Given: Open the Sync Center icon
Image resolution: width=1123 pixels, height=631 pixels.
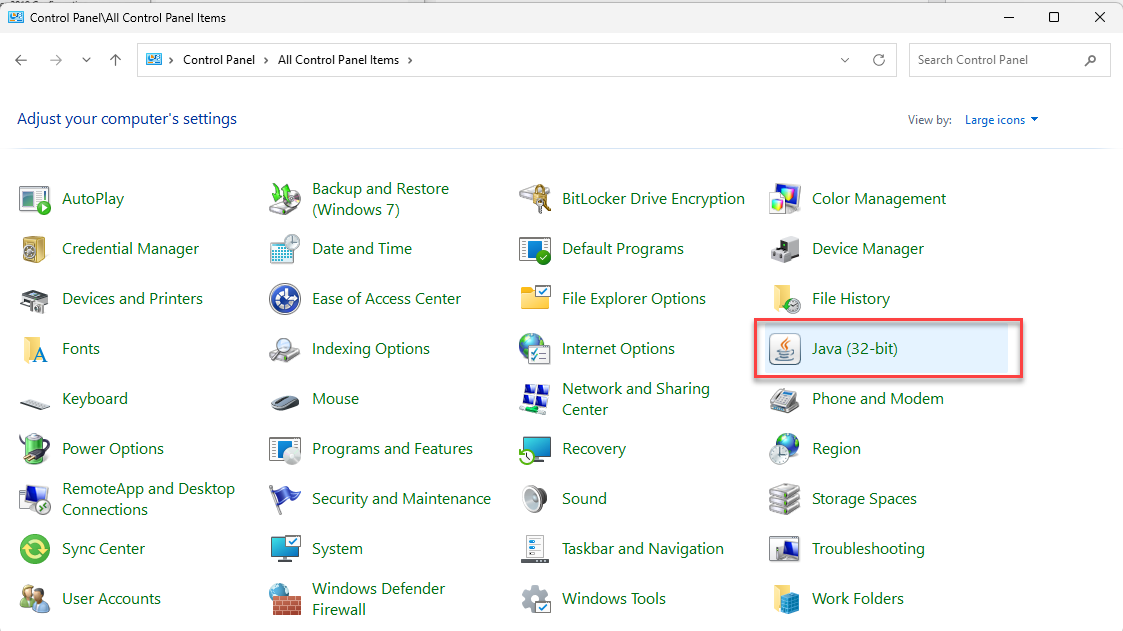Looking at the screenshot, I should 35,549.
